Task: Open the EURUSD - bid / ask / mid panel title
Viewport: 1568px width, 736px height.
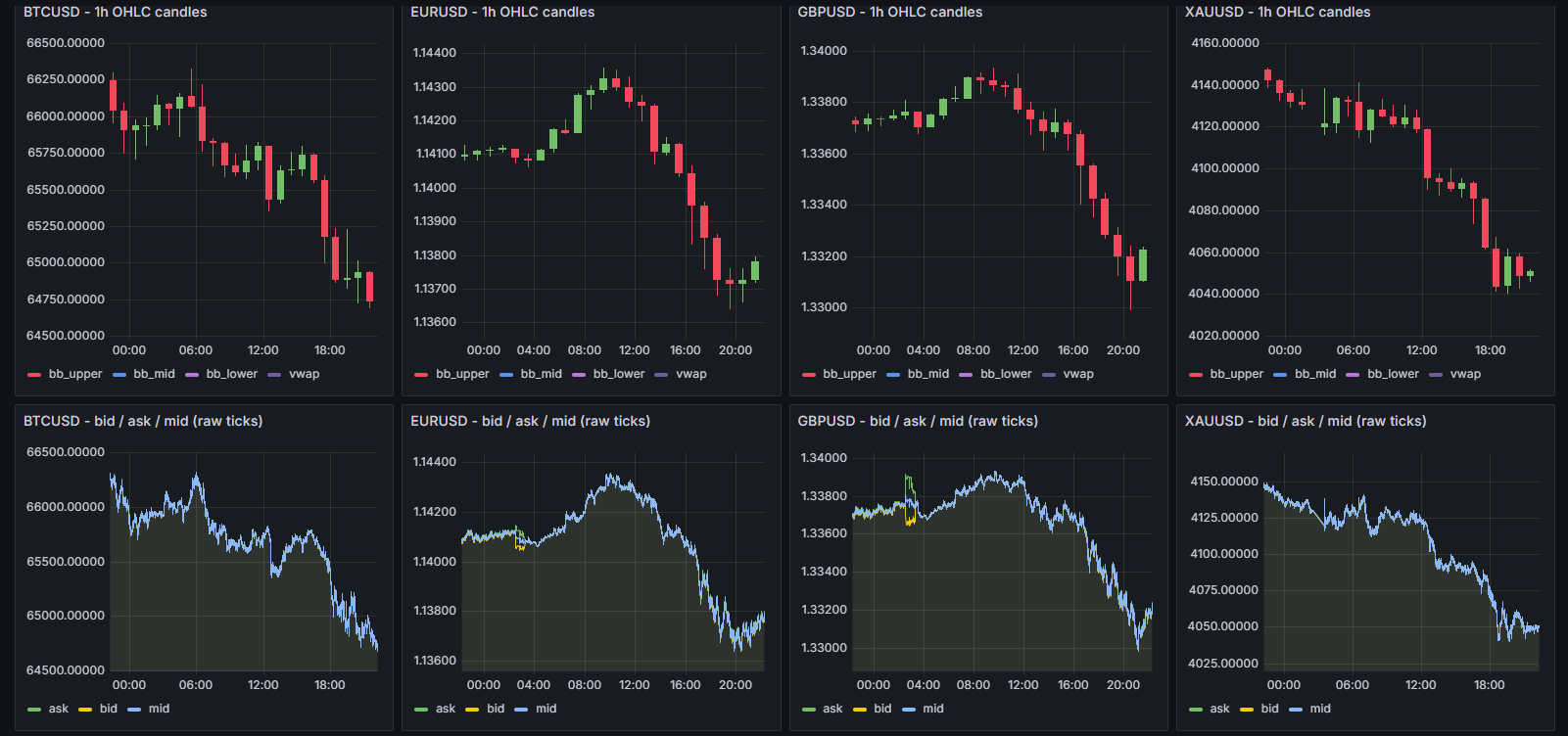Action: click(530, 421)
